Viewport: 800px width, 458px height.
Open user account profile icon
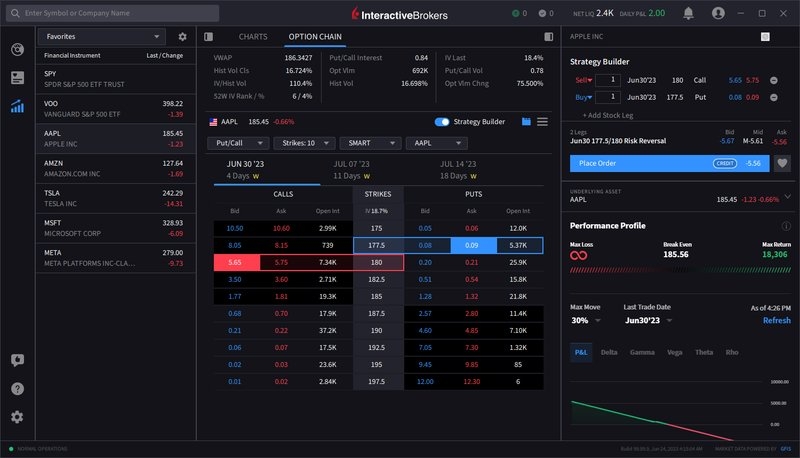(718, 13)
